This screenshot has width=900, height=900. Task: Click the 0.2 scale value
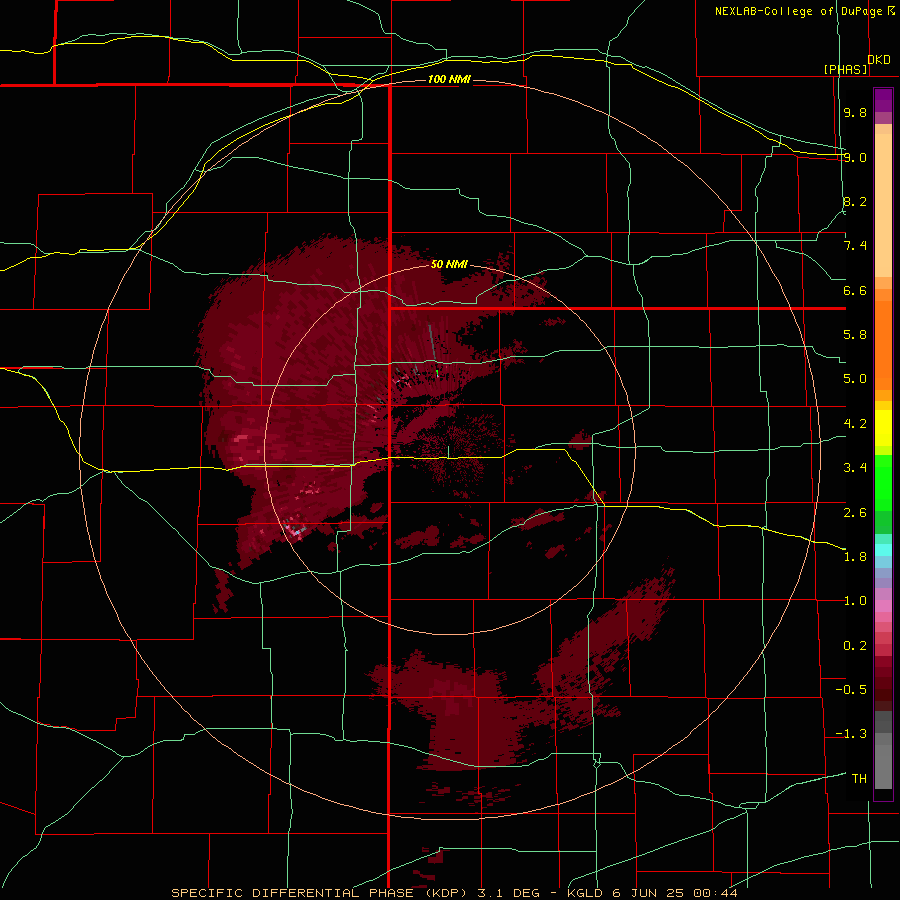[x=855, y=645]
